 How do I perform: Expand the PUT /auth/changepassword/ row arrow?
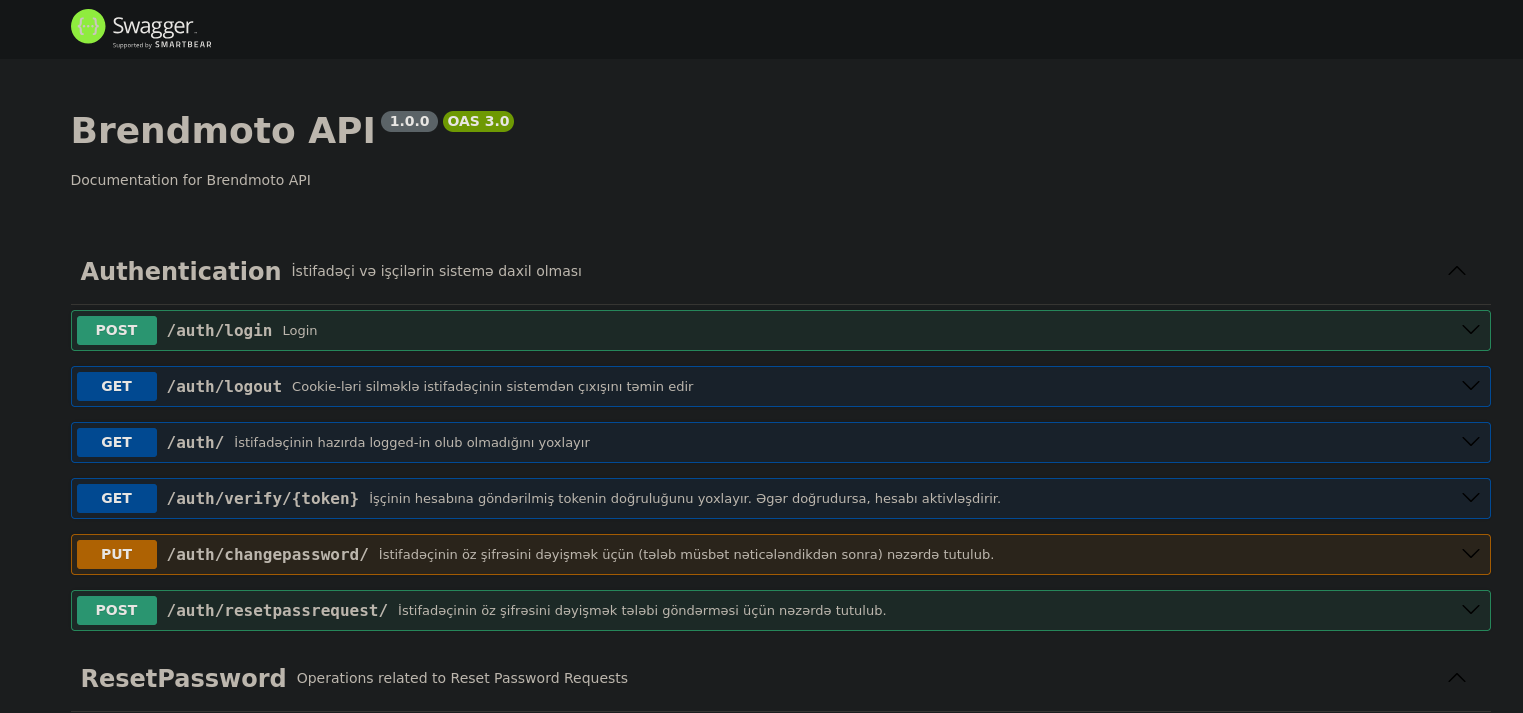coord(1470,554)
